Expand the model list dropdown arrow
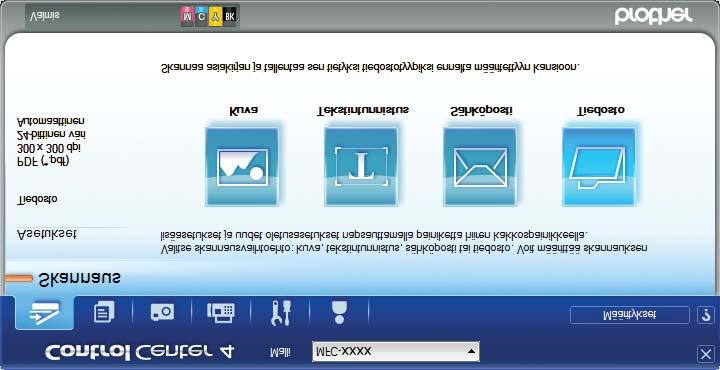Image resolution: width=720 pixels, height=370 pixels. point(471,352)
